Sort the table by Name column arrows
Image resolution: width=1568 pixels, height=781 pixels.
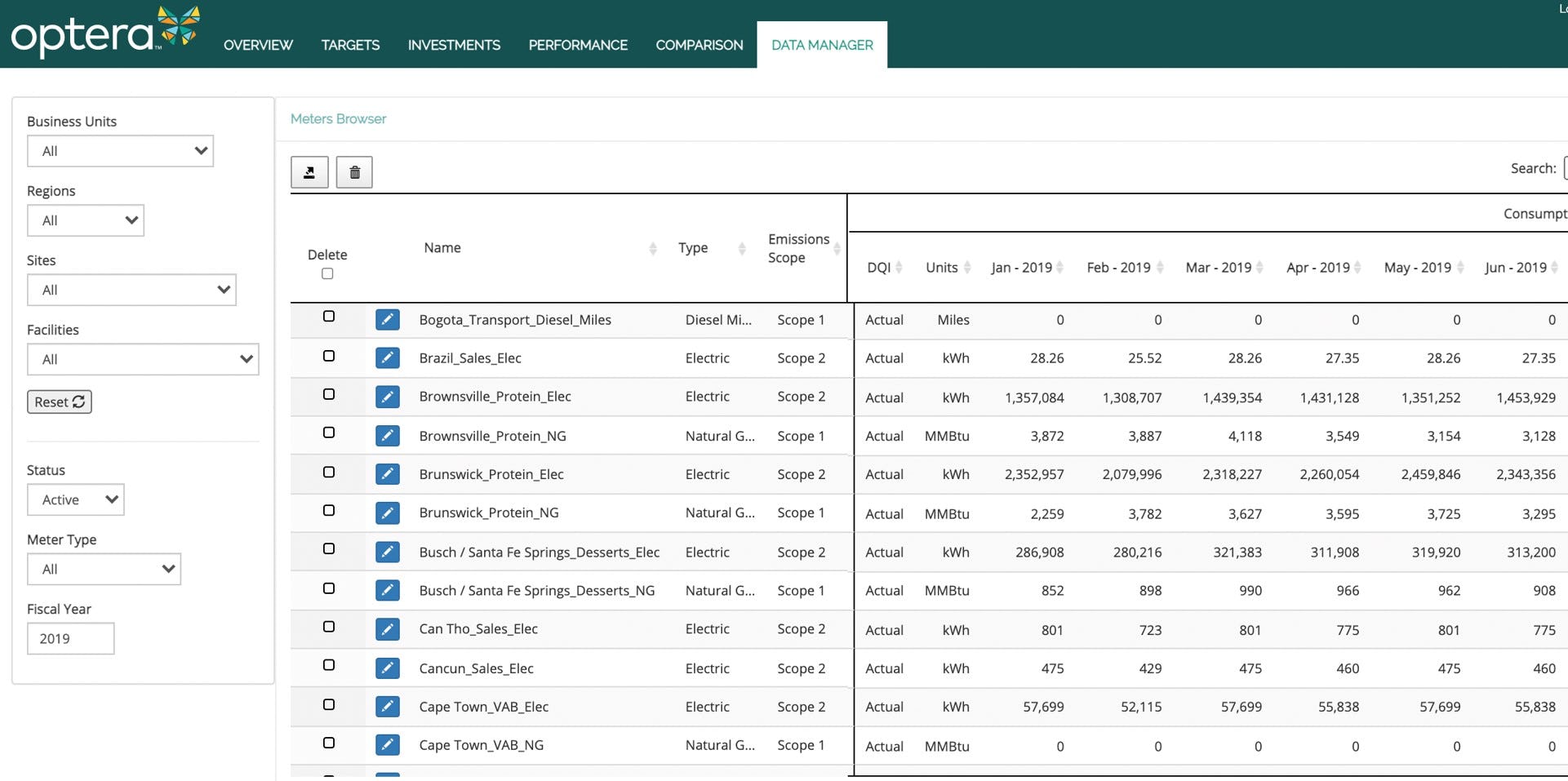pos(653,247)
